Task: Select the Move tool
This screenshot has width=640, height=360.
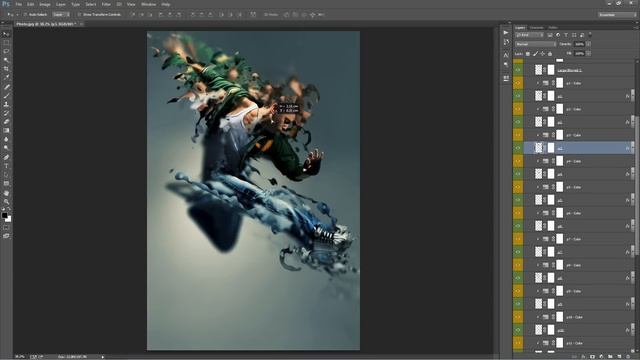Action: 6,34
